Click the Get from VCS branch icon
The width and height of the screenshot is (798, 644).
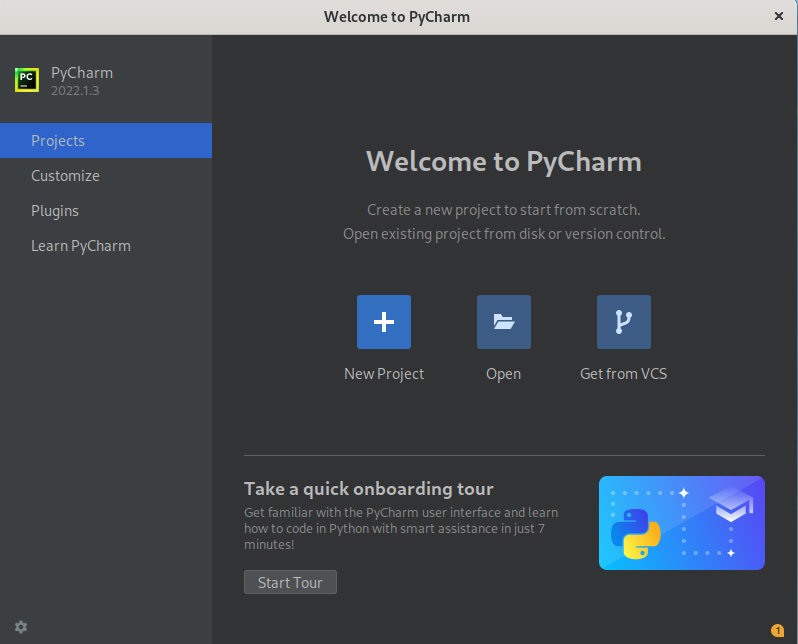[624, 322]
